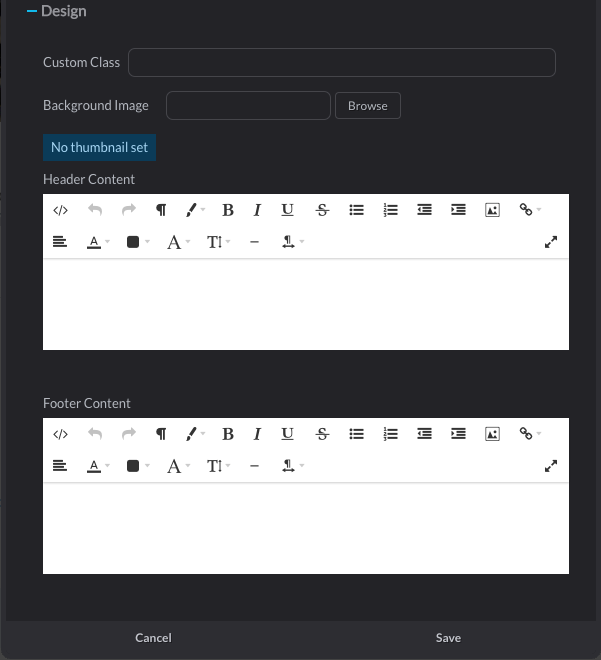Click Underline in Header Content toolbar

click(287, 210)
